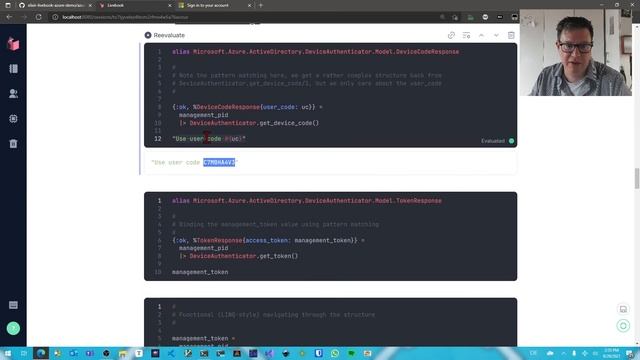This screenshot has width=640, height=360.
Task: Show the keyboard shortcuts help
Action: 13,305
